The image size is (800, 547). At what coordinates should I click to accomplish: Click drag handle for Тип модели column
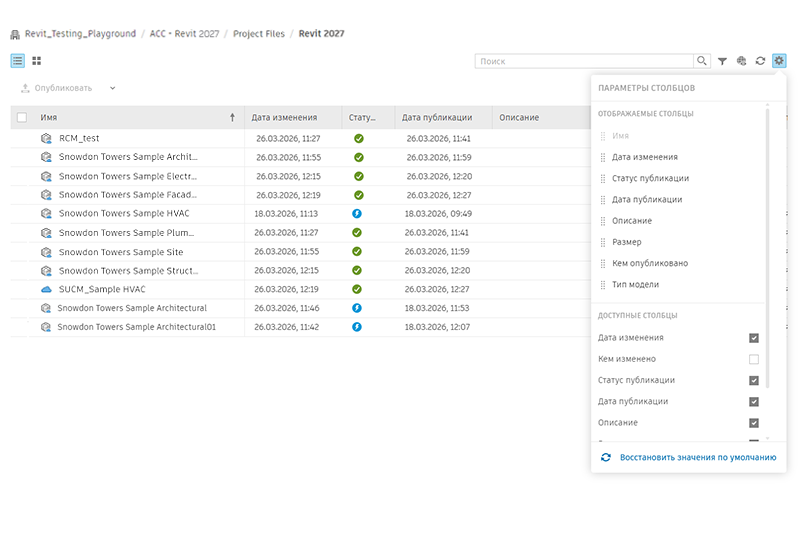tap(603, 285)
